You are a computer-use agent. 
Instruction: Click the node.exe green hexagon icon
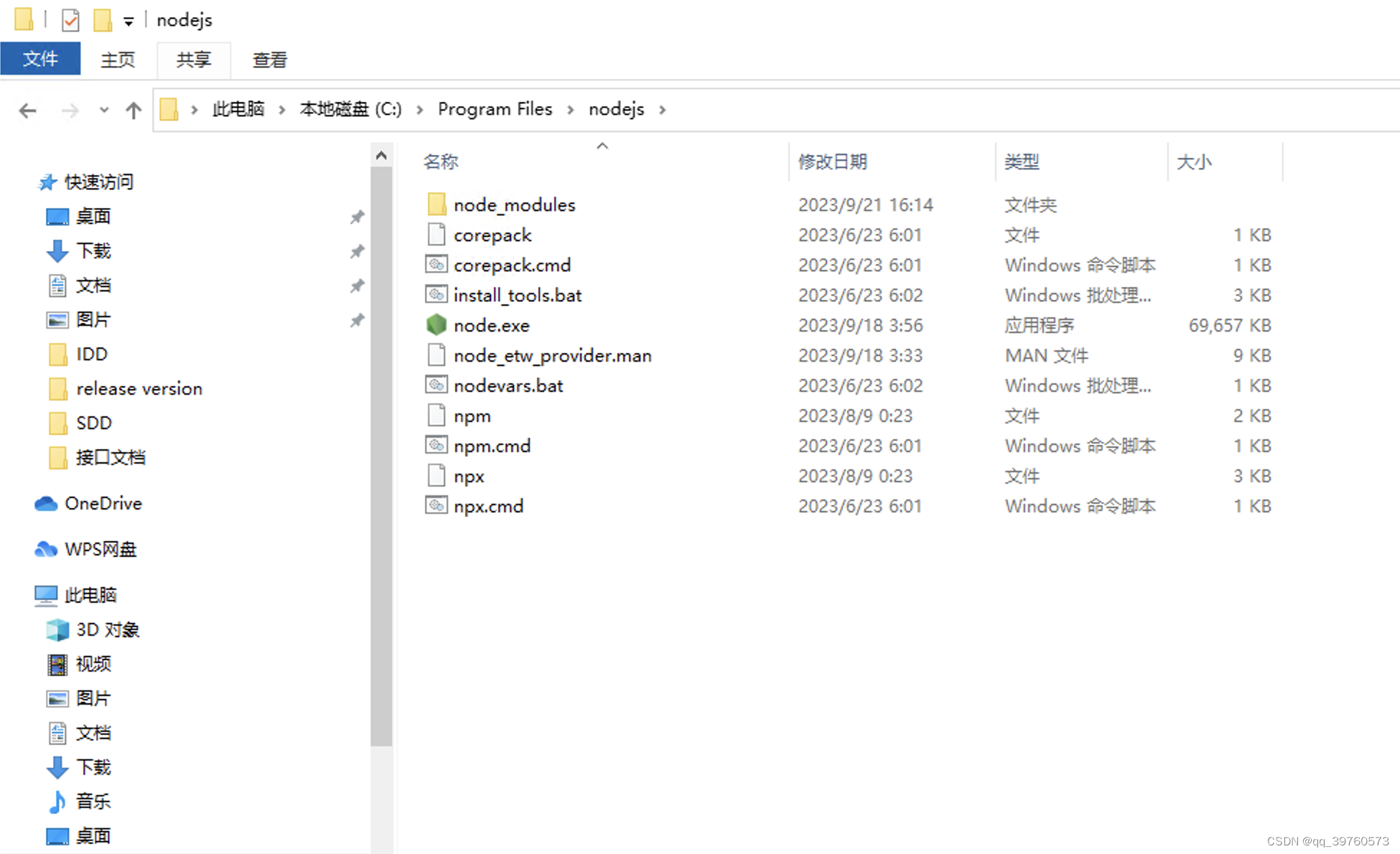436,325
